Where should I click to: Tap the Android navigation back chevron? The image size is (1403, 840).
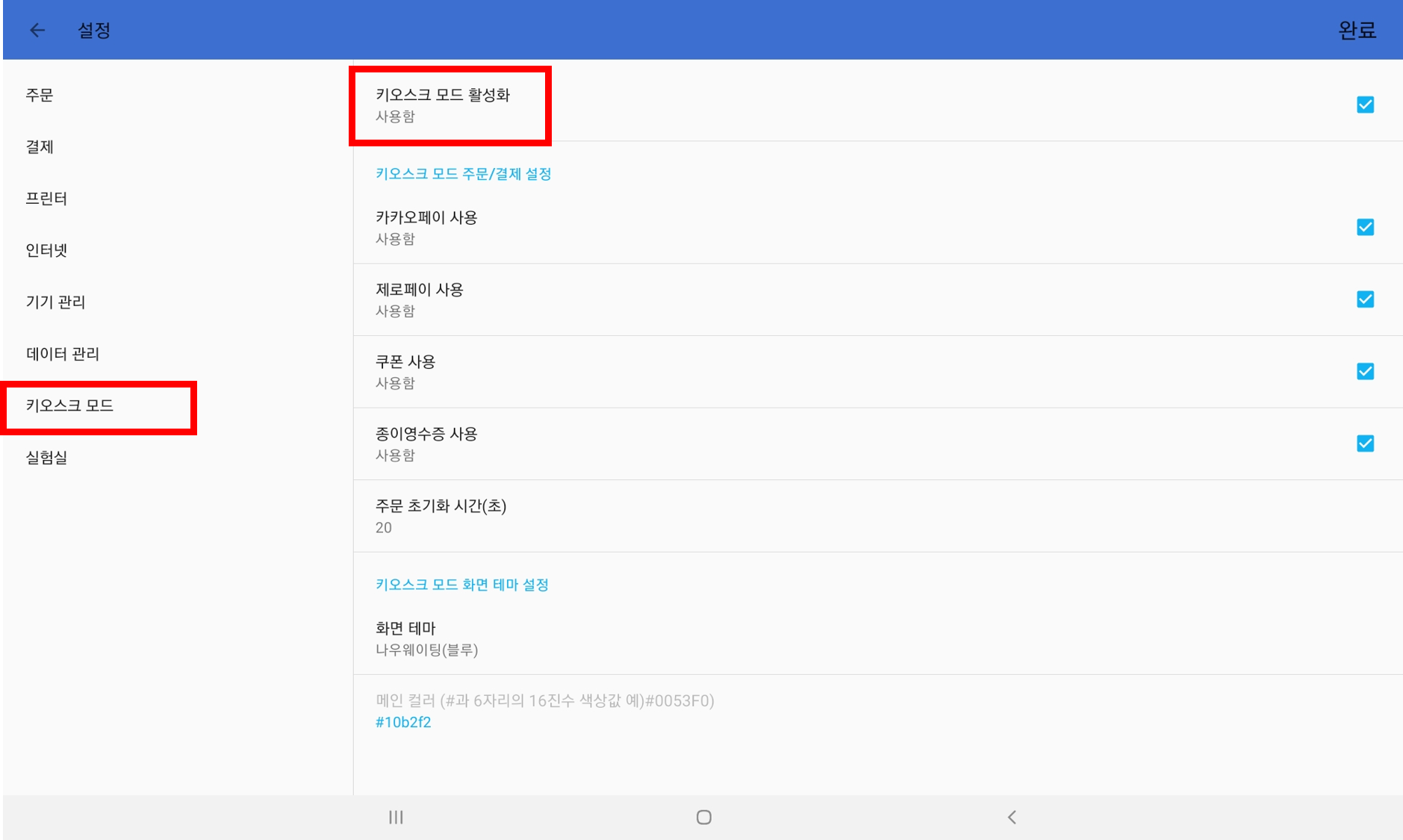[1012, 818]
